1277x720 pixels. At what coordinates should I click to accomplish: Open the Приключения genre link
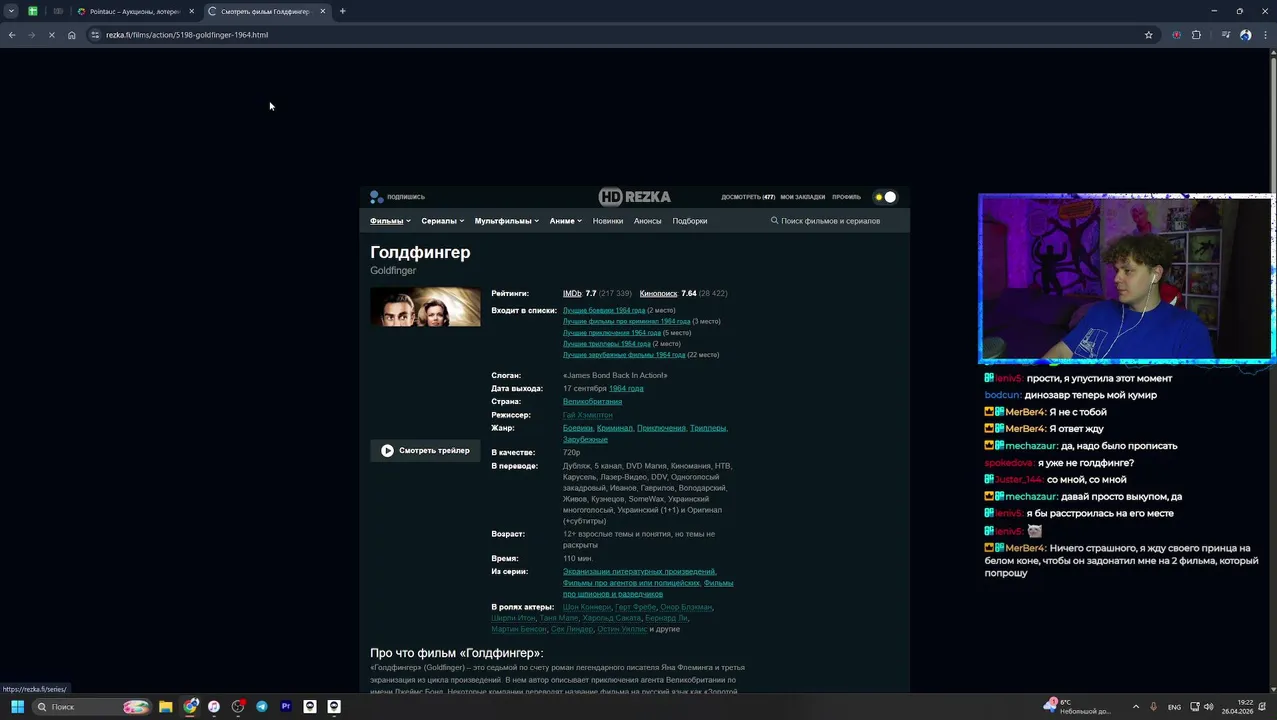pyautogui.click(x=661, y=428)
